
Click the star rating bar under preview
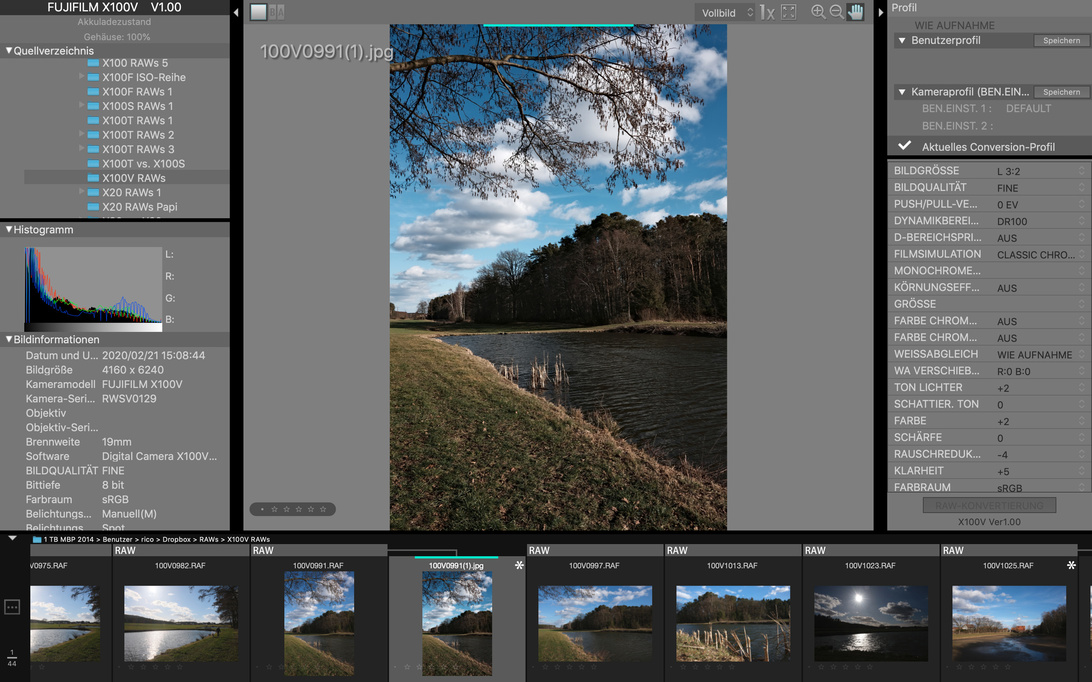292,509
